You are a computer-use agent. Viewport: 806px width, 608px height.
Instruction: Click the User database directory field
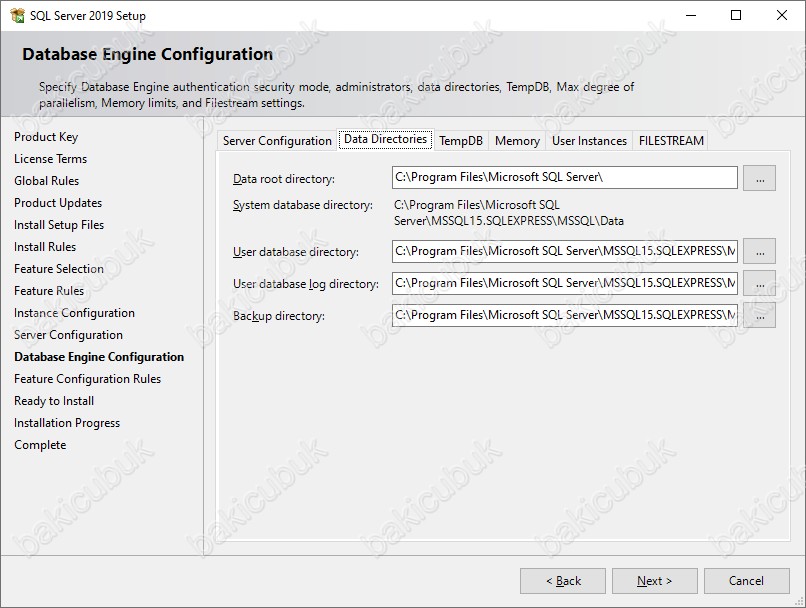click(x=564, y=252)
